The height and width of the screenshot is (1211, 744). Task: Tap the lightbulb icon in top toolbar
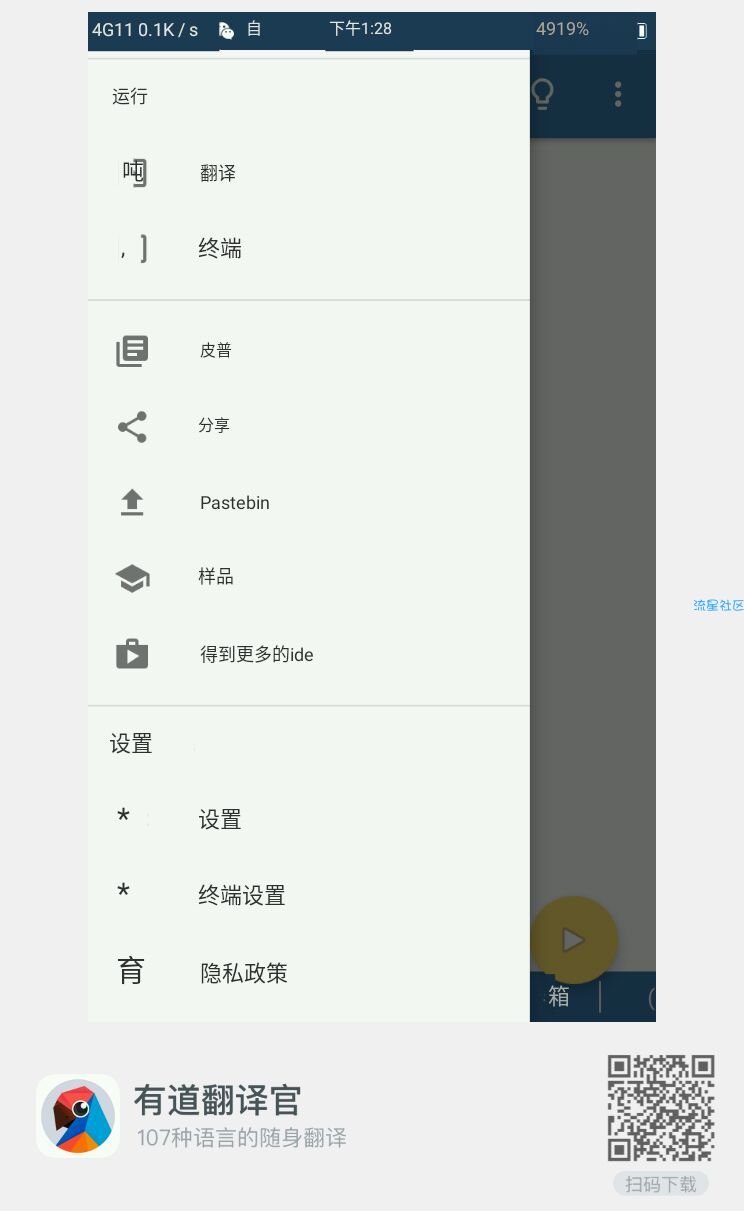[x=542, y=94]
